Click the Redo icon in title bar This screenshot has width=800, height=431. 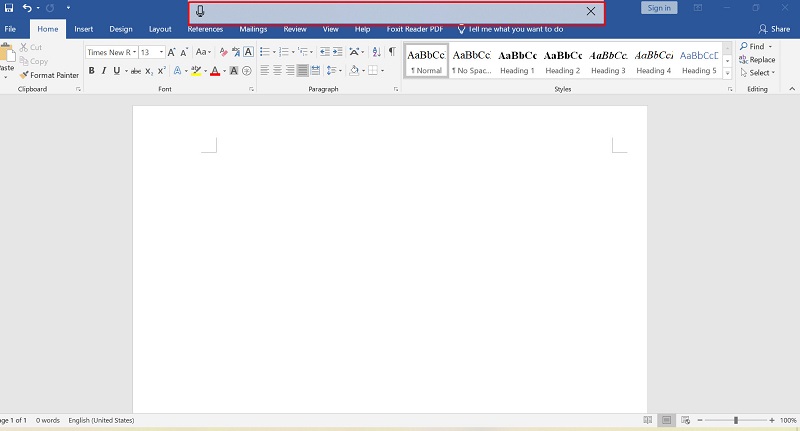pos(50,8)
